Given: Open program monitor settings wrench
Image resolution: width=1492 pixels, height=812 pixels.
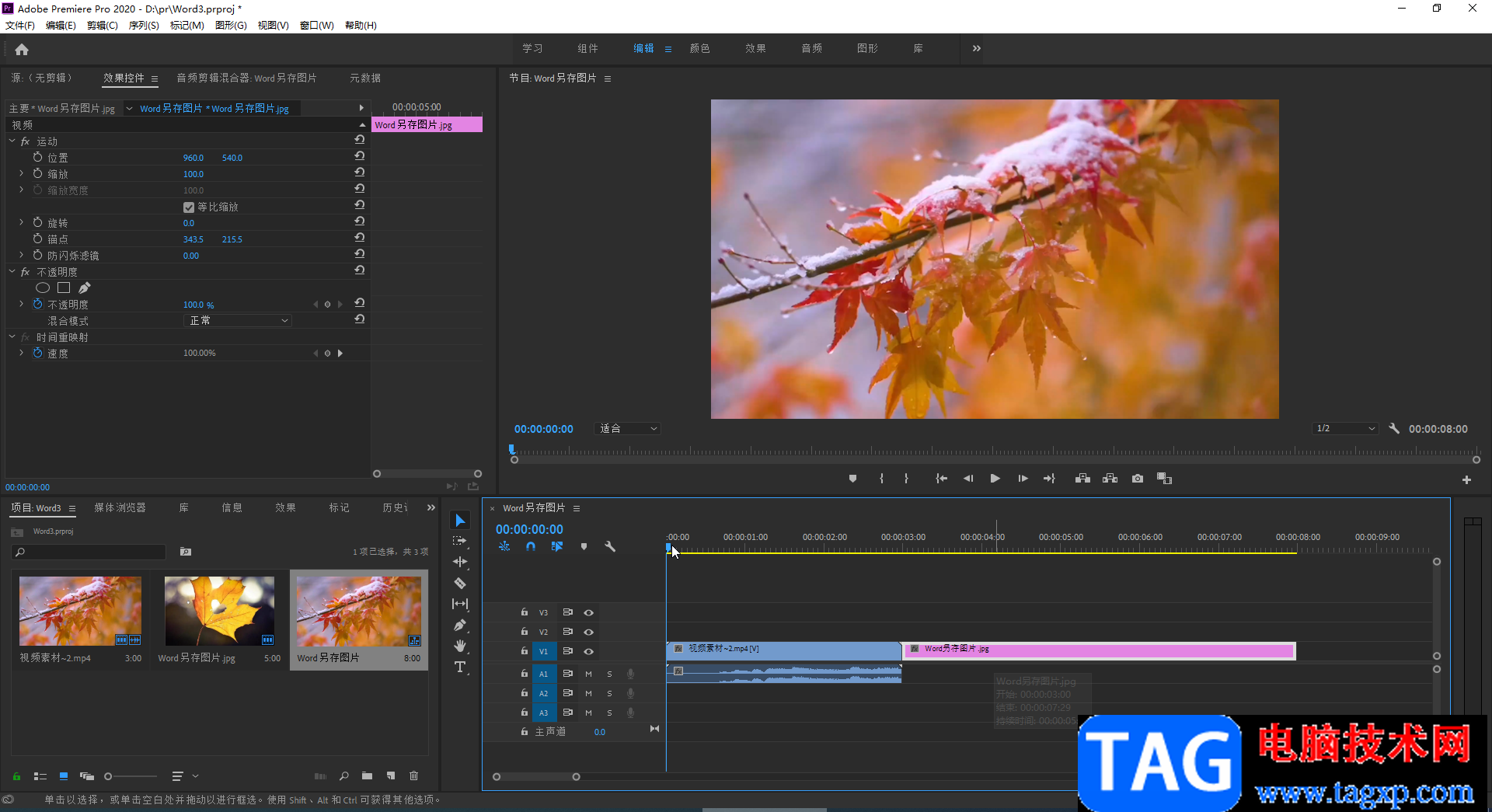Looking at the screenshot, I should [1394, 428].
